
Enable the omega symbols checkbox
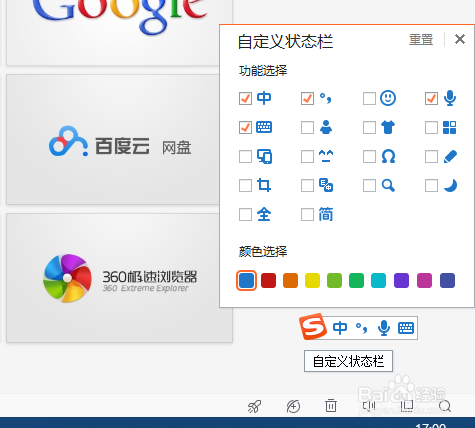point(369,157)
